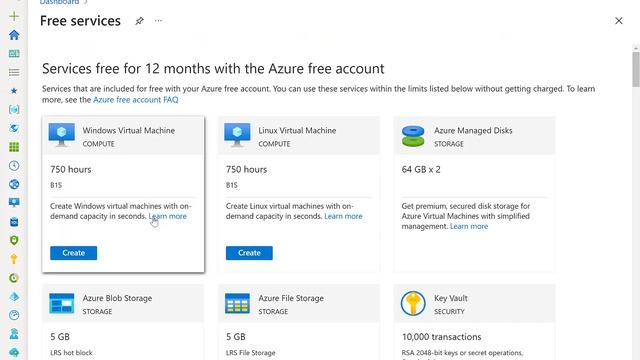Click the globe-with-arrow icon under Resource groups

click(14, 128)
